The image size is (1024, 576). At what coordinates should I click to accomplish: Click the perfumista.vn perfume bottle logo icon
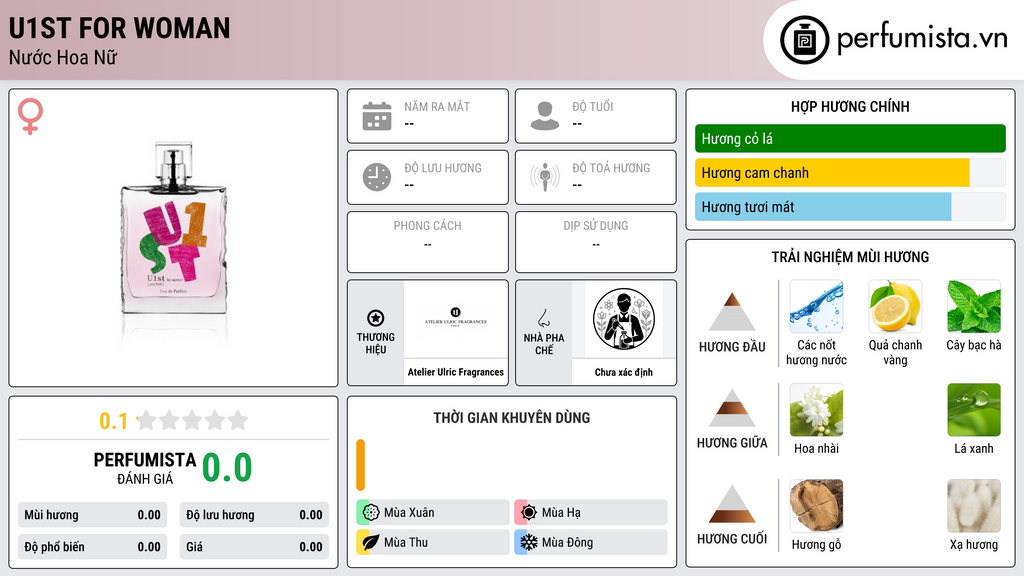804,40
